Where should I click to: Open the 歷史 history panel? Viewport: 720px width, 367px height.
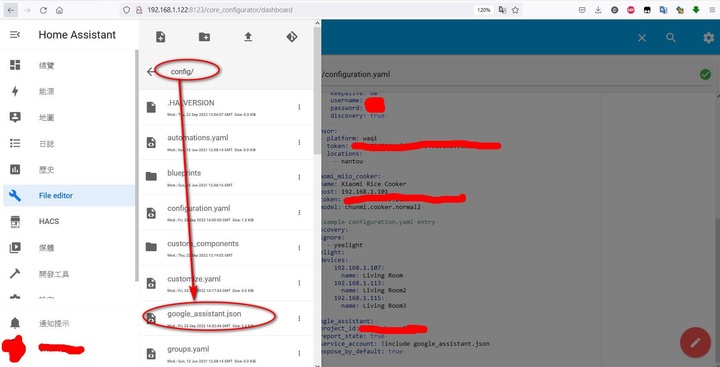click(x=69, y=170)
